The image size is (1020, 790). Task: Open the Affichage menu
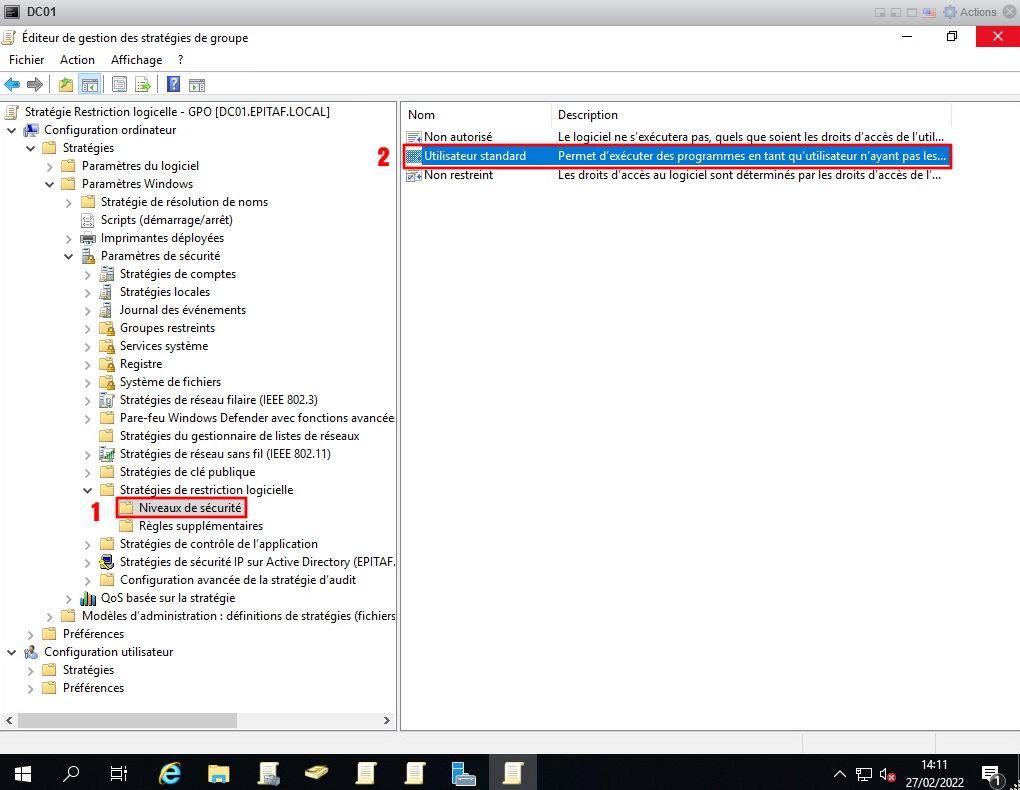(x=136, y=60)
